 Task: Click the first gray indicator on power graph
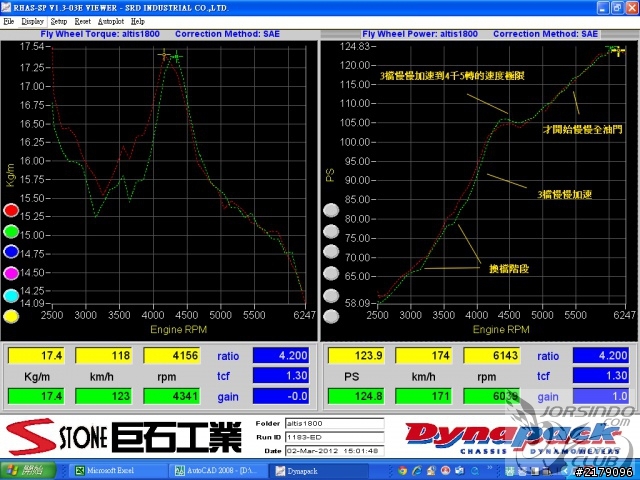(x=331, y=210)
